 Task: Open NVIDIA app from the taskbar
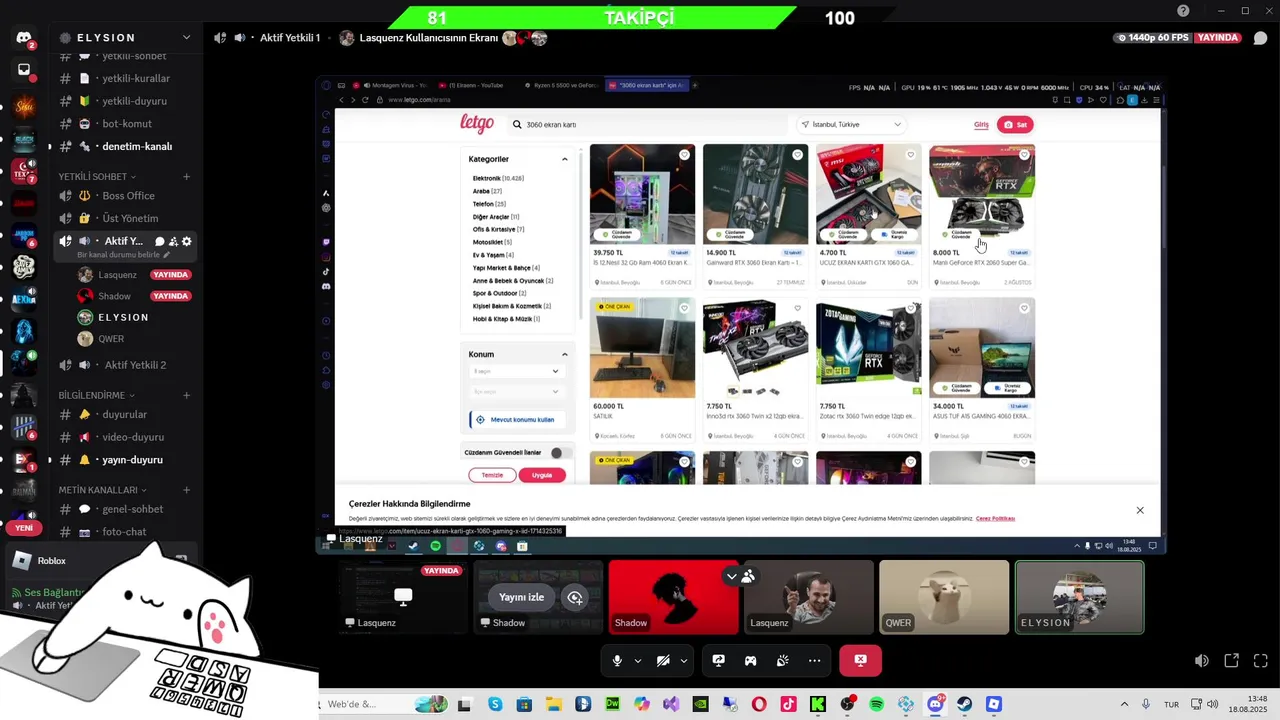coord(700,704)
